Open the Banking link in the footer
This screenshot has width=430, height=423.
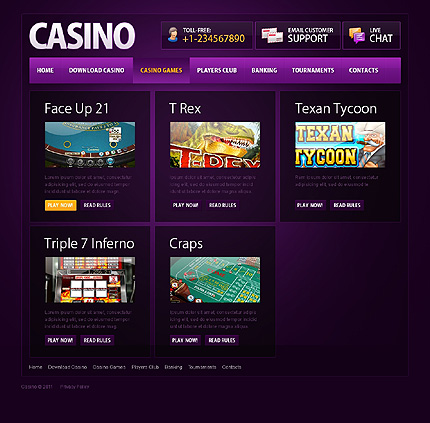click(173, 367)
